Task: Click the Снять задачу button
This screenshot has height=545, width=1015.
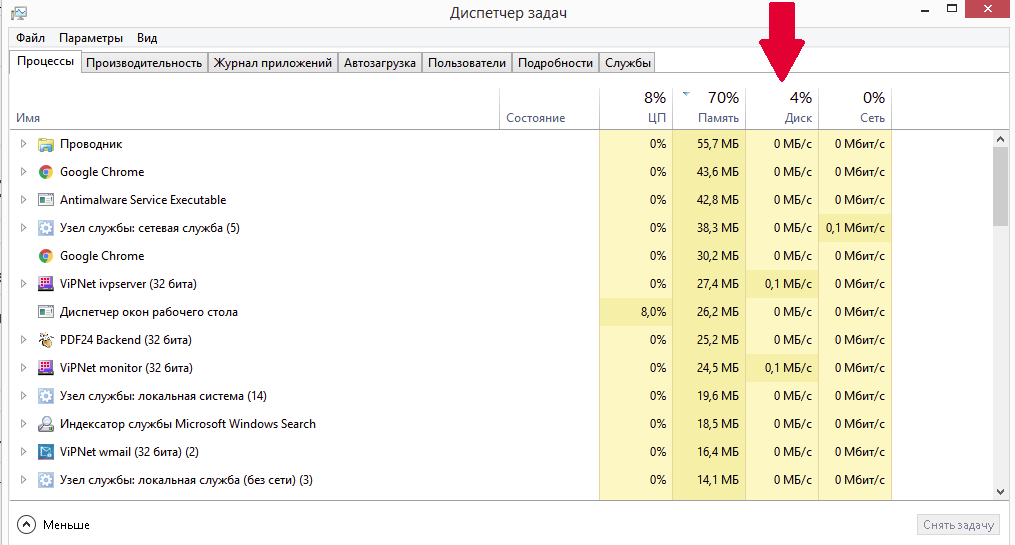Action: (958, 525)
